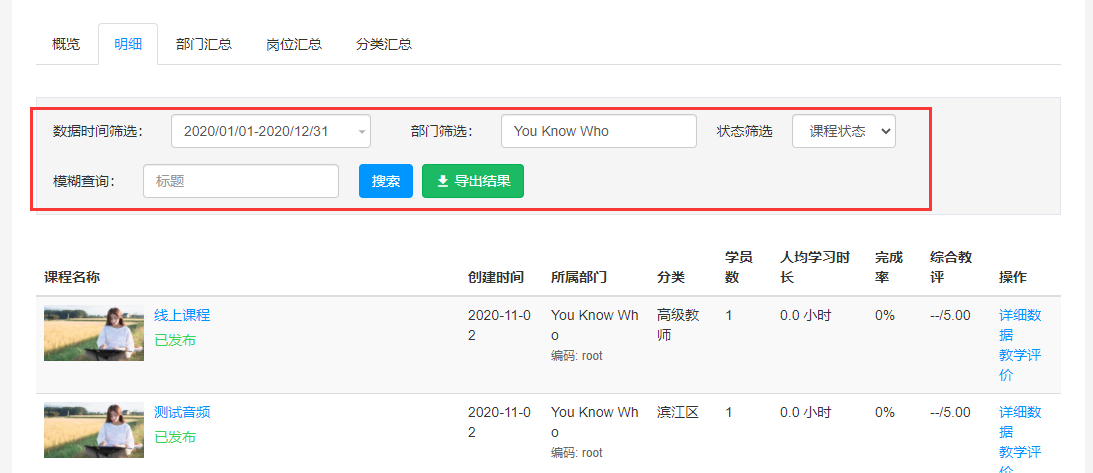Click the green 导出结果 button
The image size is (1093, 473).
pyautogui.click(x=473, y=181)
